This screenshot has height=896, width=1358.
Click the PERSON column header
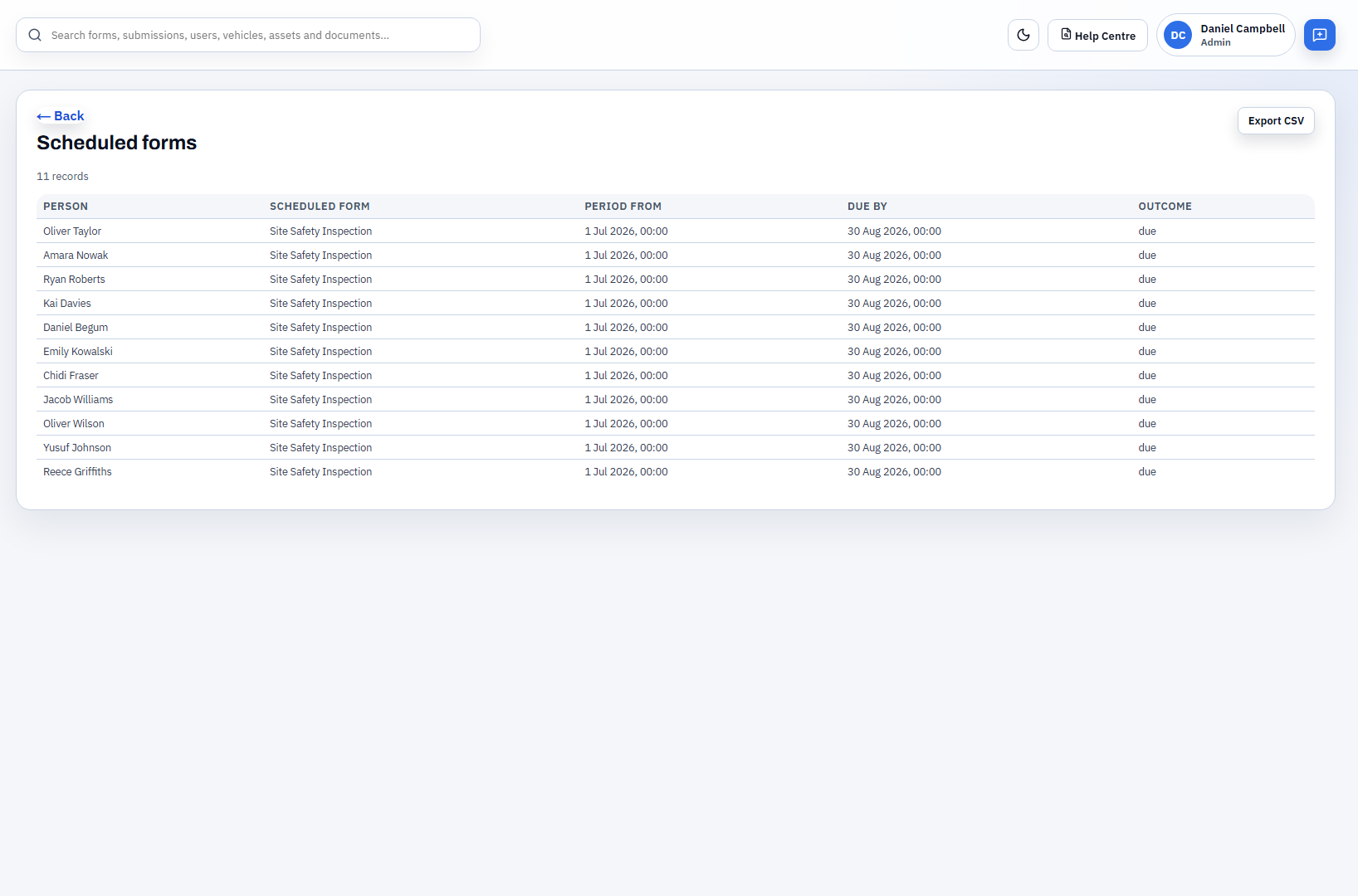click(x=66, y=207)
